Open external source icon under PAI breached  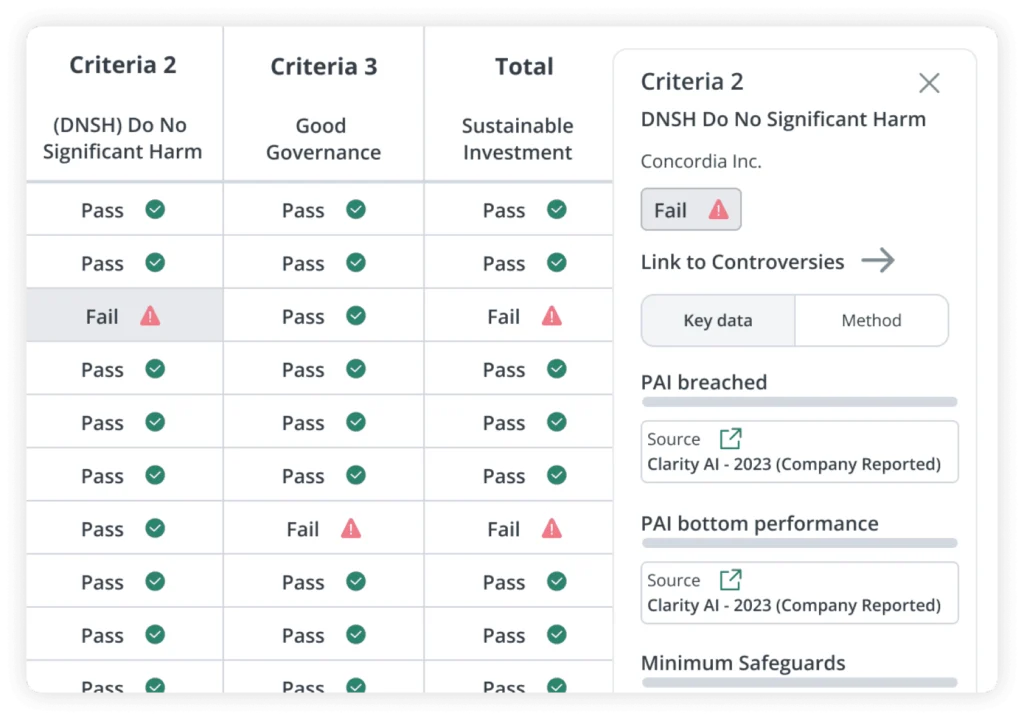coord(731,438)
